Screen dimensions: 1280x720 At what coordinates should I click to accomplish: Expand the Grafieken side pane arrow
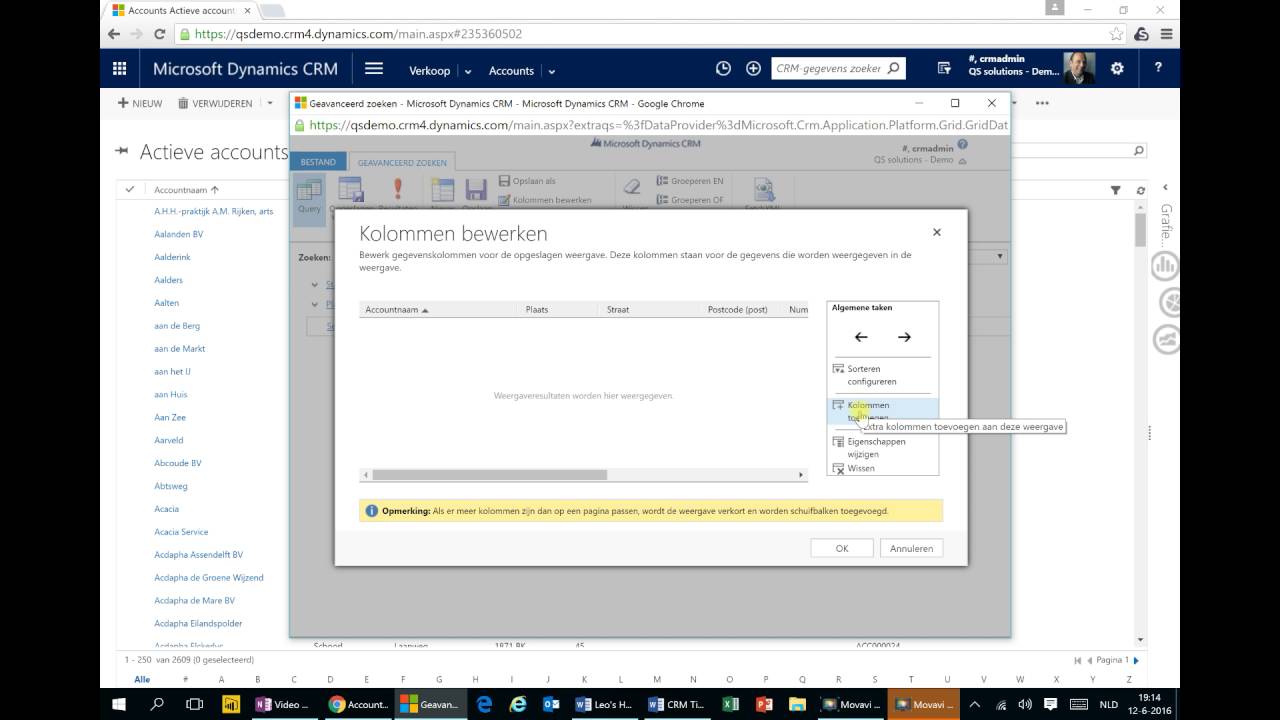pos(1165,188)
